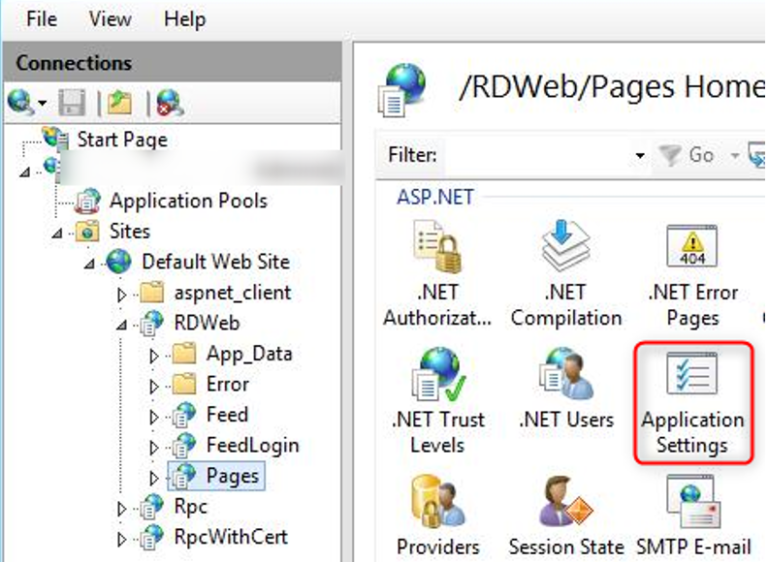The image size is (768, 562).
Task: Expand the Rpc node
Action: click(x=121, y=509)
